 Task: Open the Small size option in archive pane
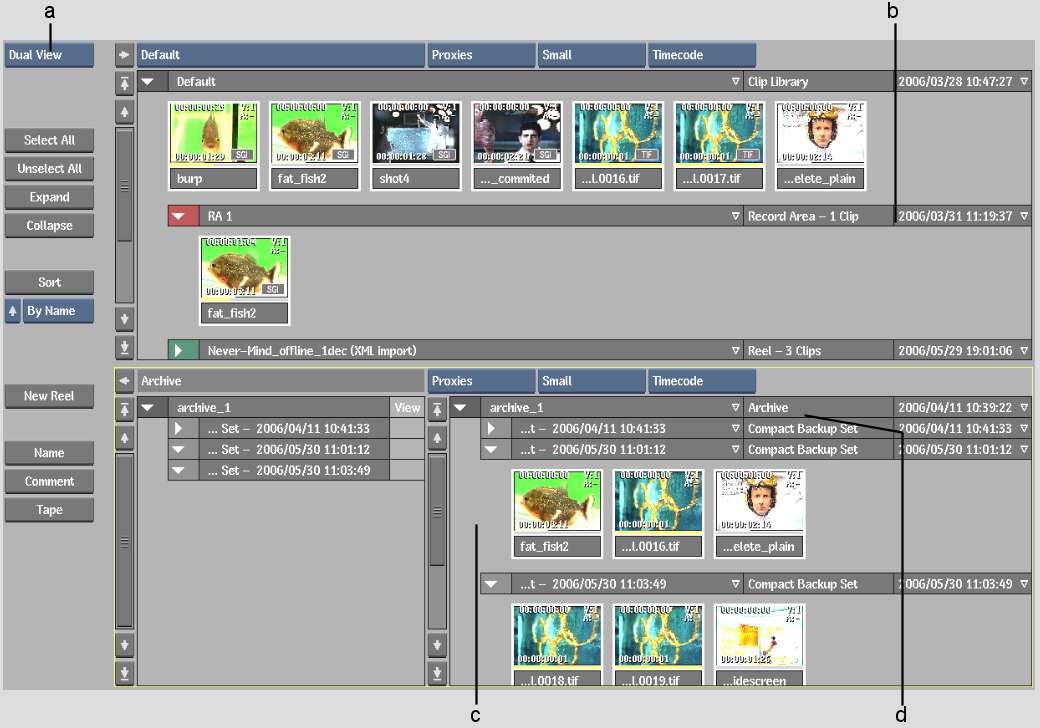coord(590,381)
